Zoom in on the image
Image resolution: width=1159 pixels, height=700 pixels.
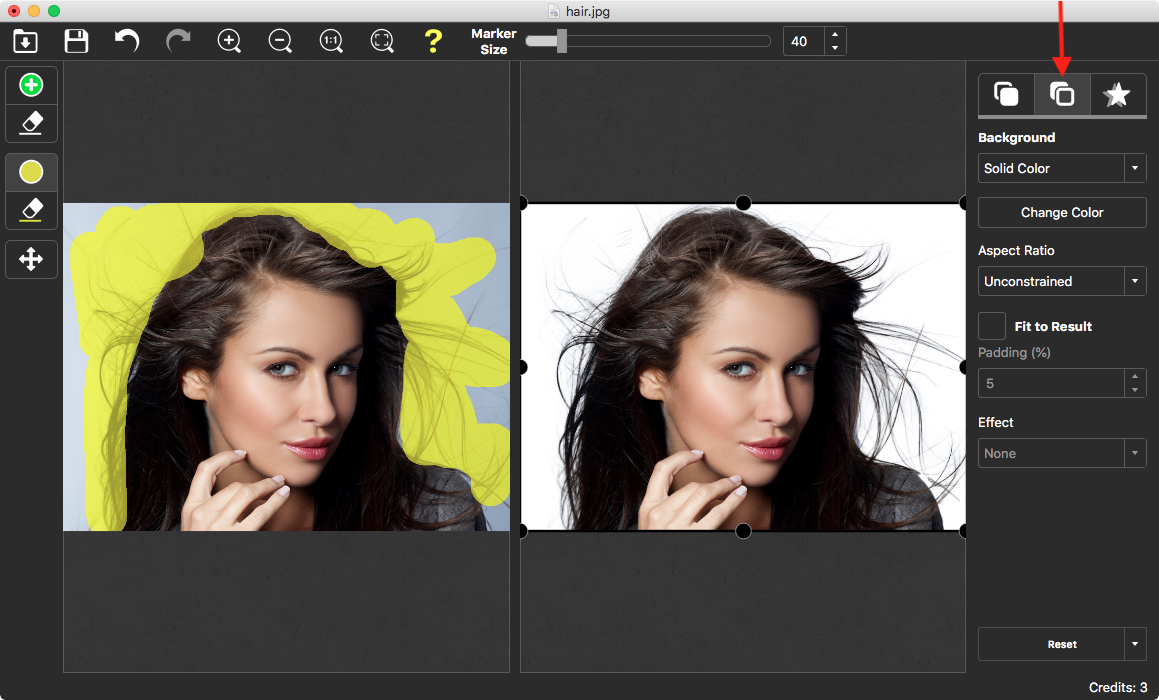pyautogui.click(x=229, y=41)
